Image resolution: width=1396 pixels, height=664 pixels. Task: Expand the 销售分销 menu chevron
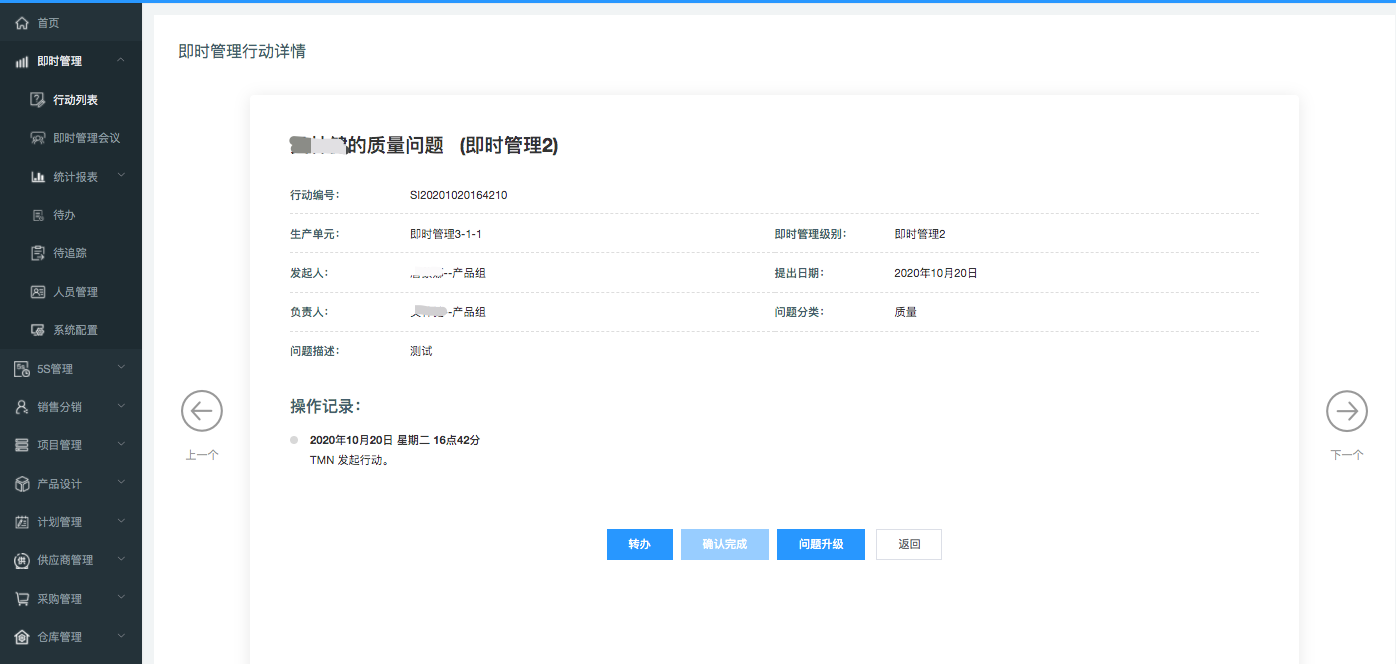coord(121,406)
